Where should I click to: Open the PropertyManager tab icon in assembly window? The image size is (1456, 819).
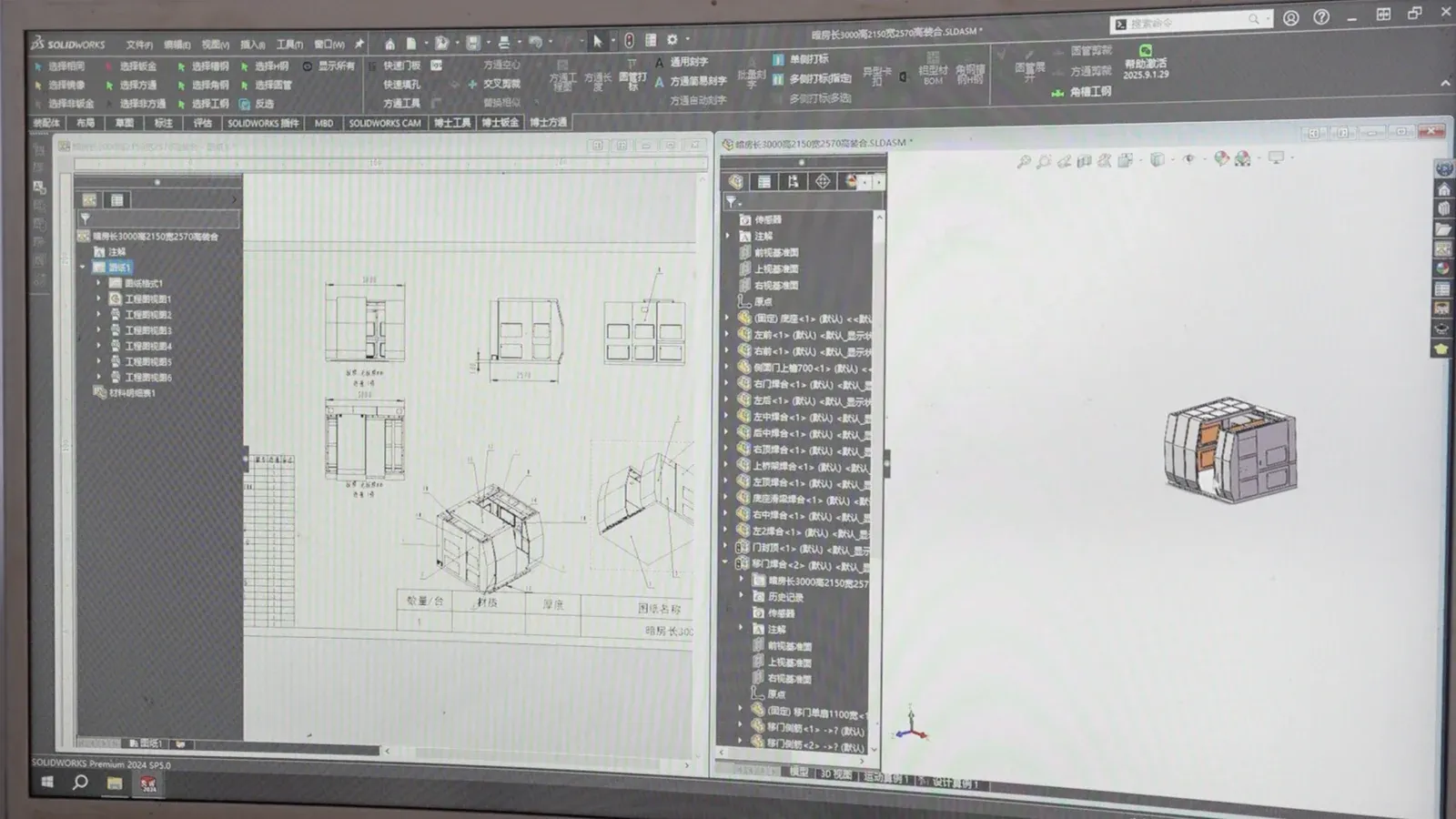tap(764, 181)
